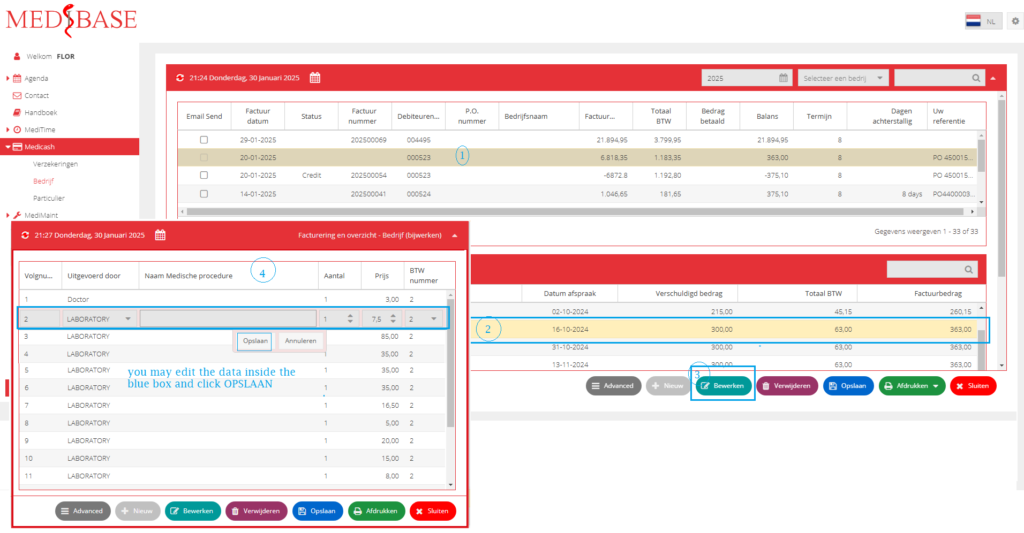1024x533 pixels.
Task: Click the Bewerken button in the main toolbar
Action: (x=722, y=386)
